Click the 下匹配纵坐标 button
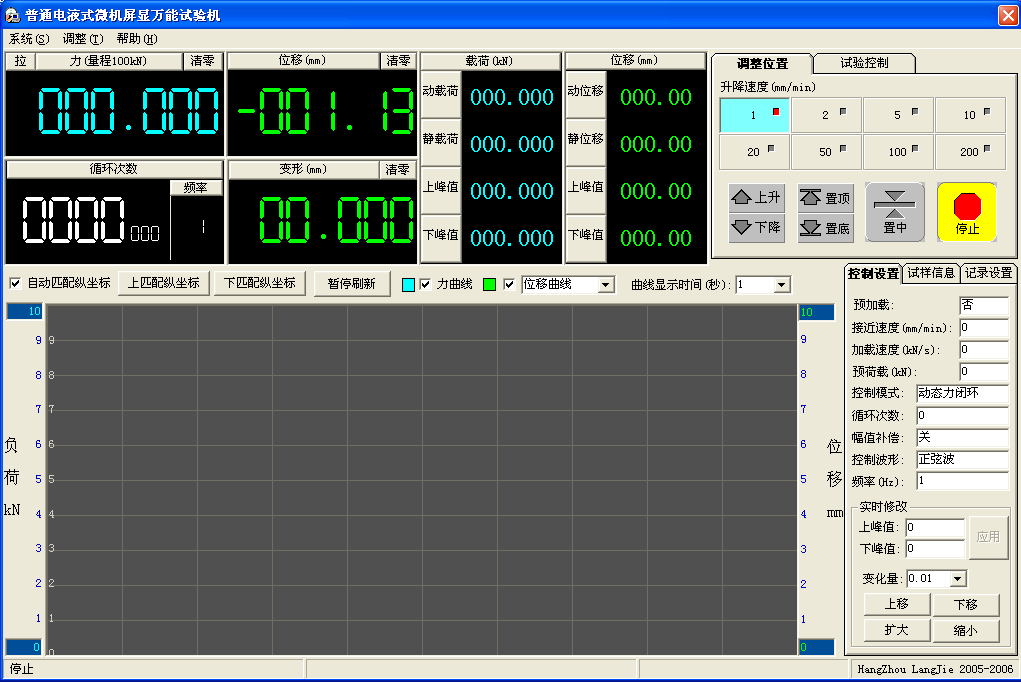Image resolution: width=1021 pixels, height=682 pixels. pos(260,283)
